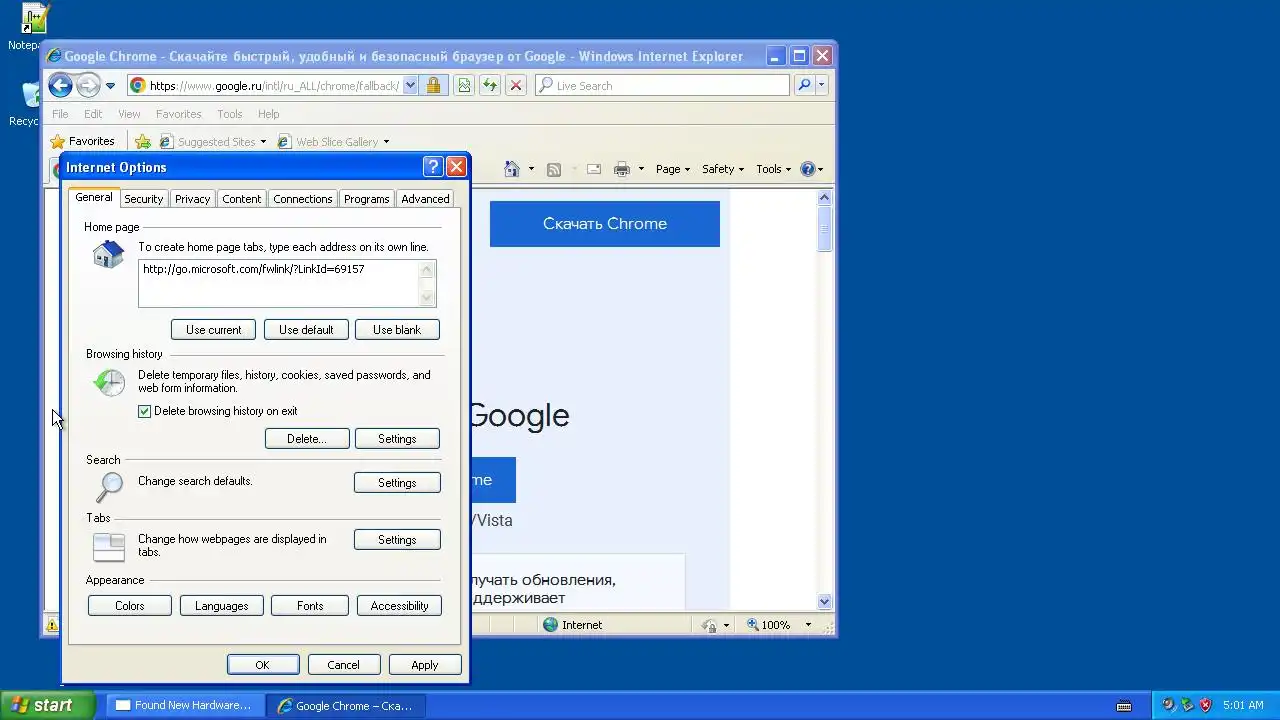1280x720 pixels.
Task: Open the Edit menu in Internet Explorer
Action: pos(93,114)
